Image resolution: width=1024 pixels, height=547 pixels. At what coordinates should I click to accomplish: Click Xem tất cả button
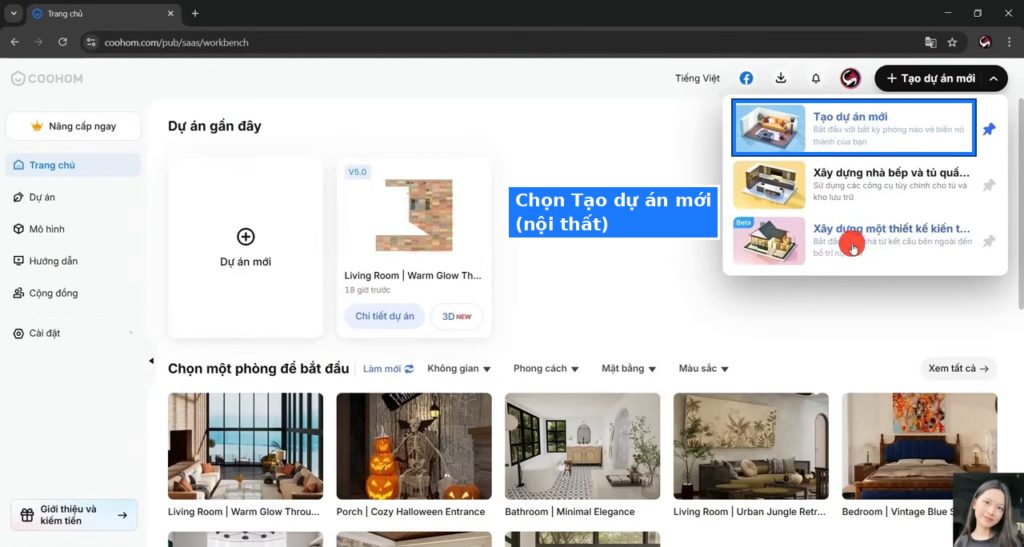[x=958, y=369]
